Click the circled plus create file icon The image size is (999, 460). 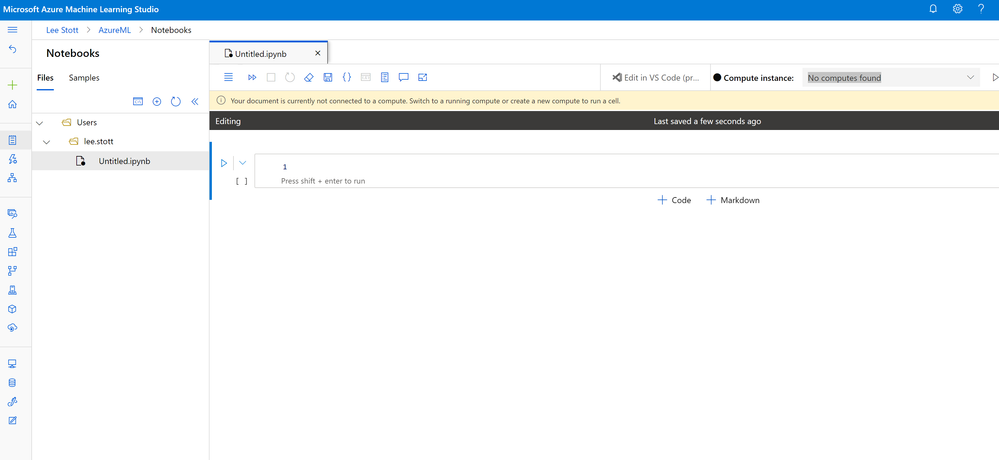pyautogui.click(x=157, y=101)
